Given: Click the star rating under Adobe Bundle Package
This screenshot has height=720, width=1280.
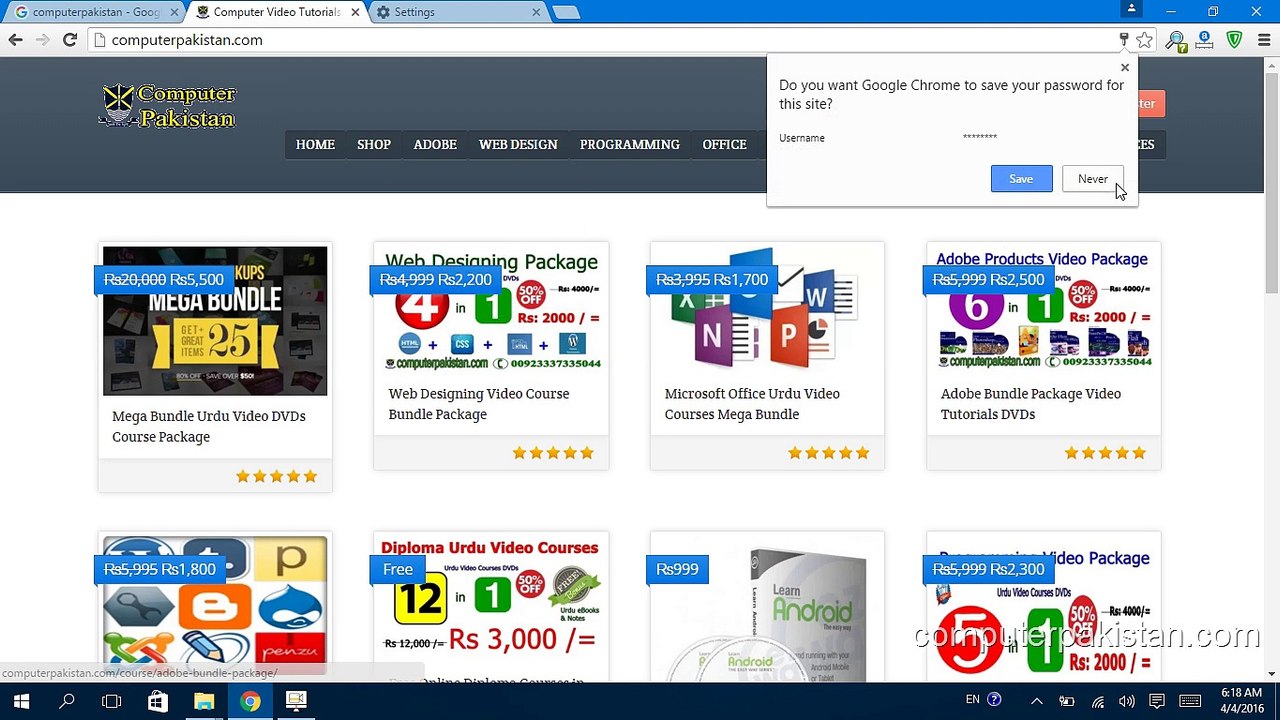Looking at the screenshot, I should tap(1105, 453).
